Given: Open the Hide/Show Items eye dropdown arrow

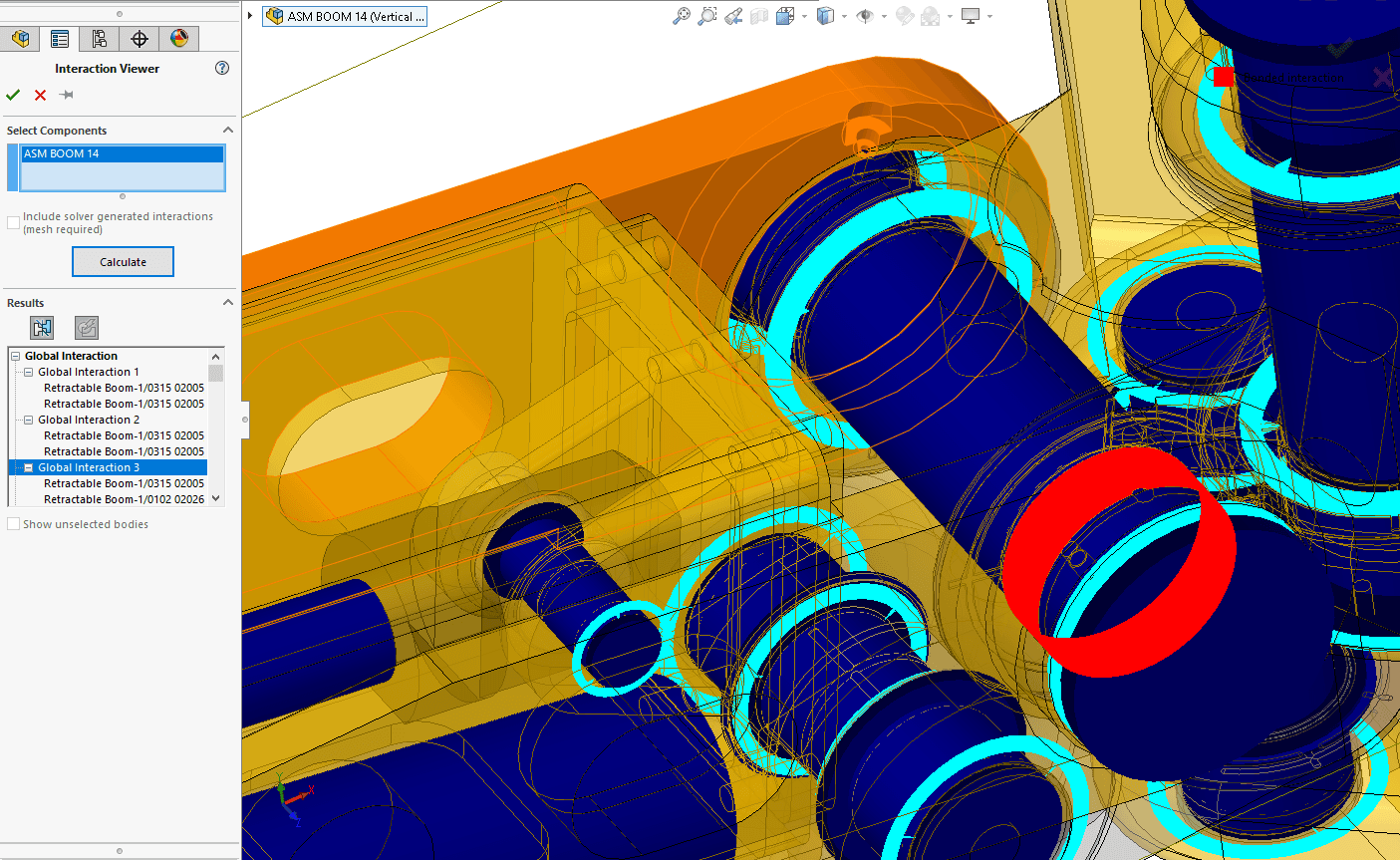Looking at the screenshot, I should pos(884,17).
